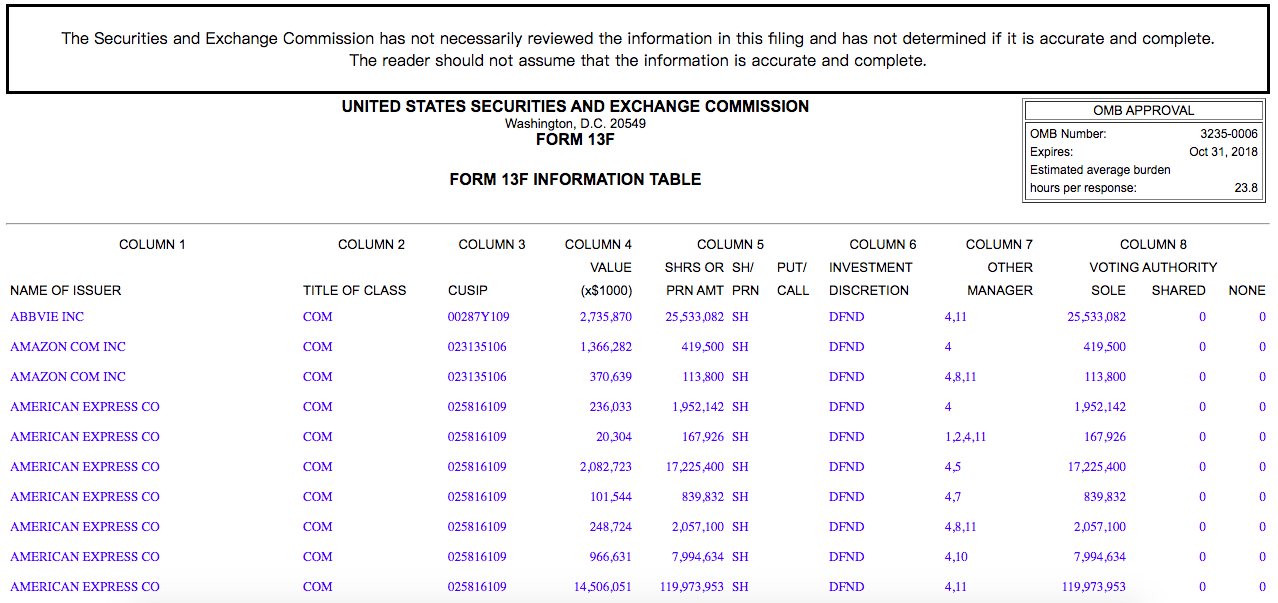Click other manager entry 4,5
Viewport: 1278px width, 603px height.
point(952,467)
